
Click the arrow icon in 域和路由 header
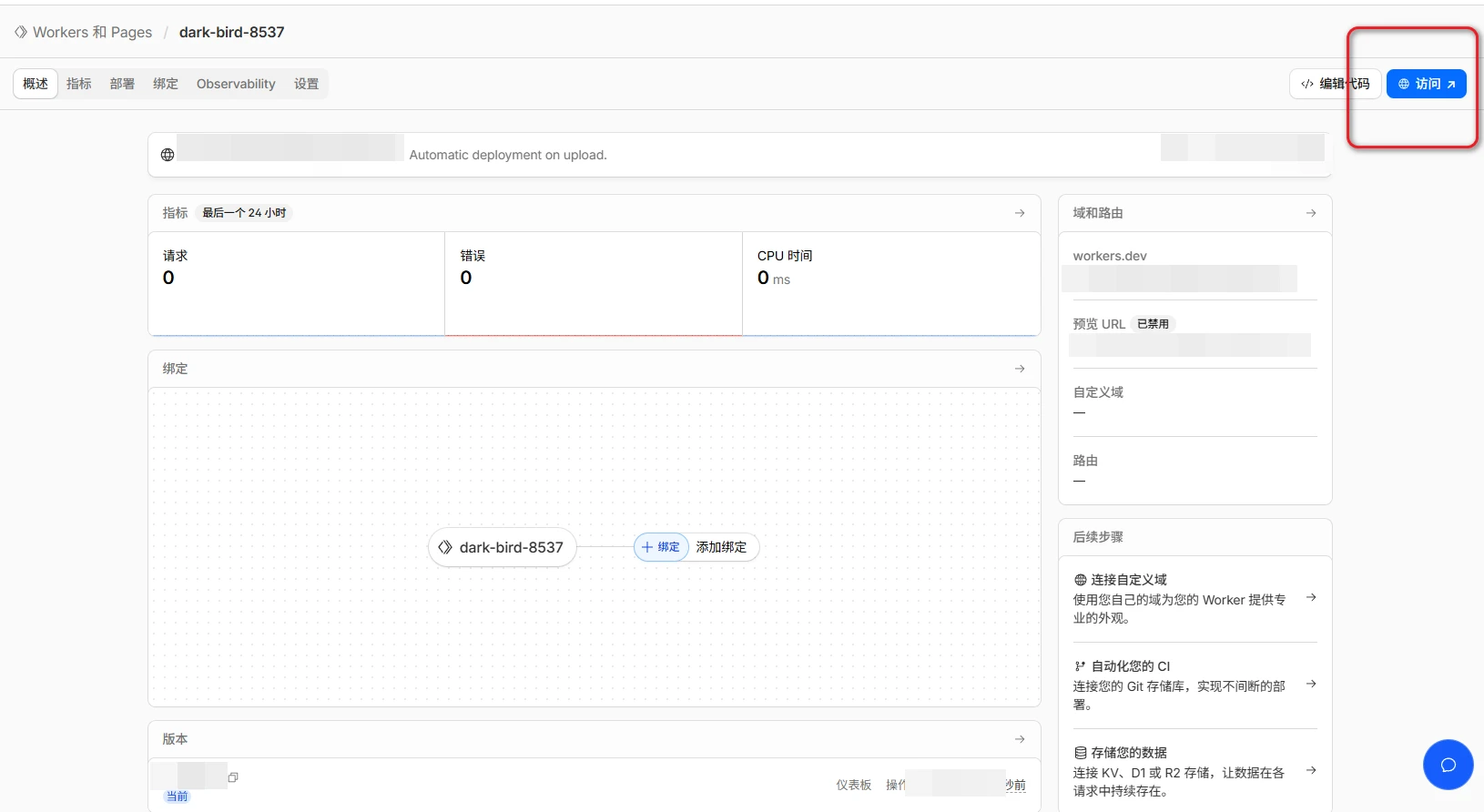coord(1311,213)
